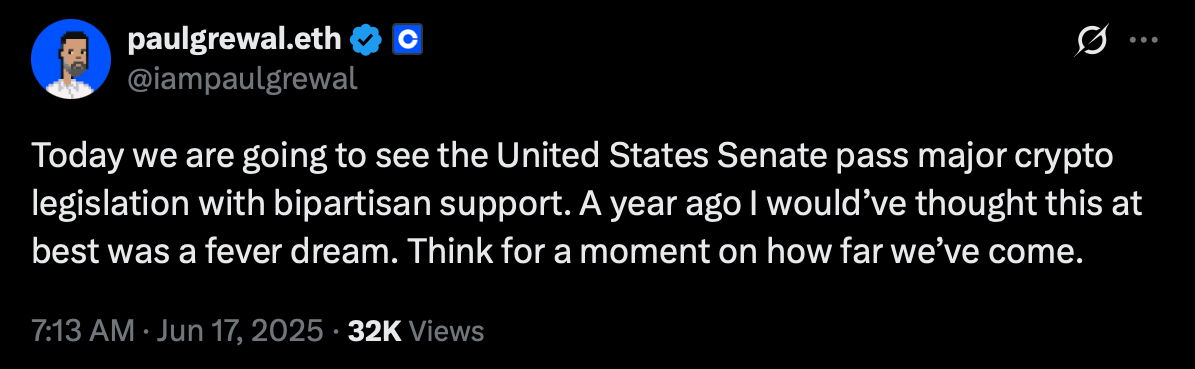The image size is (1195, 369).
Task: Click the Coinbase affiliation badge
Action: pyautogui.click(x=408, y=40)
